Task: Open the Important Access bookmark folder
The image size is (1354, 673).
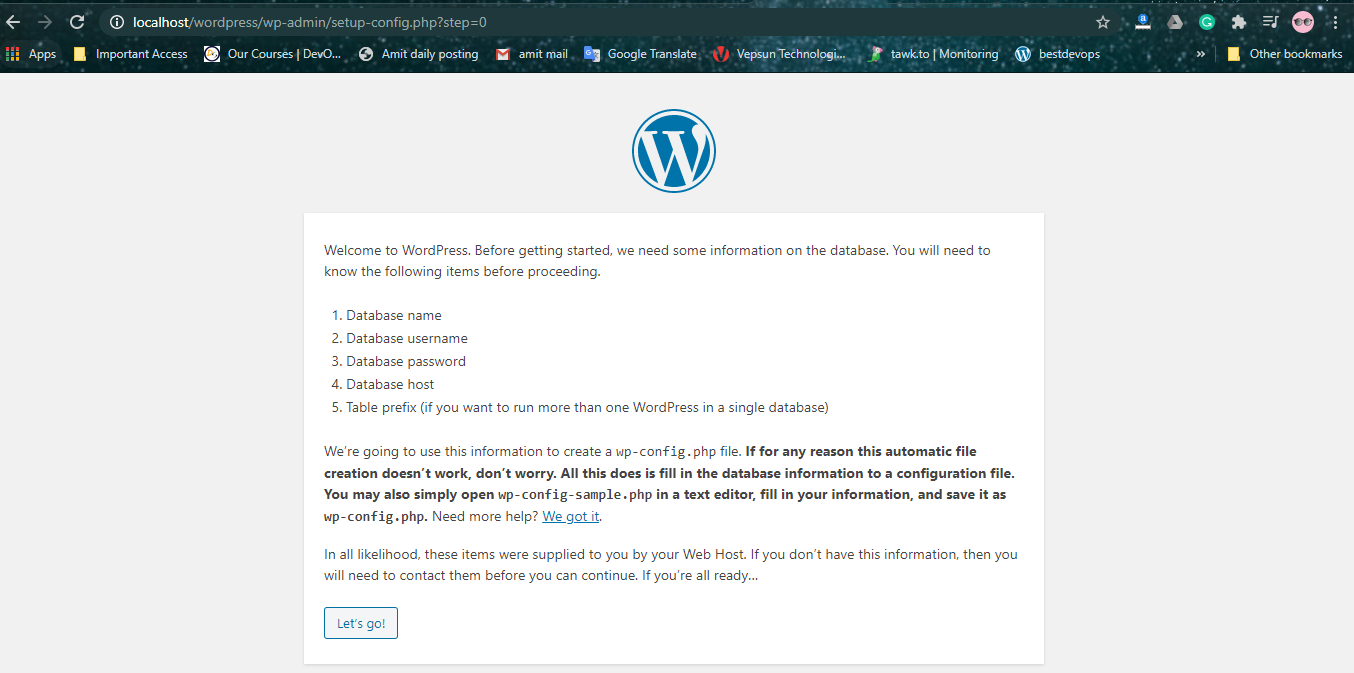Action: [x=130, y=54]
